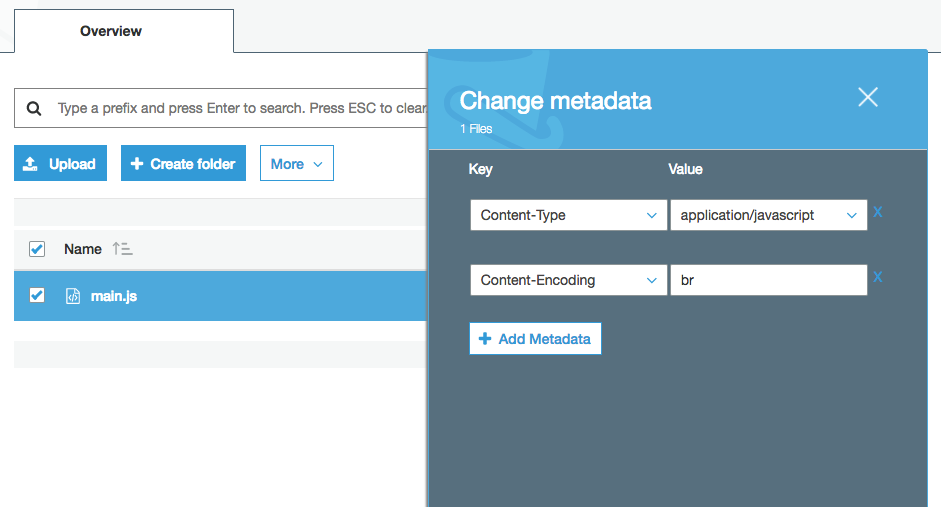Click the Name column header
The width and height of the screenshot is (941, 507).
83,249
